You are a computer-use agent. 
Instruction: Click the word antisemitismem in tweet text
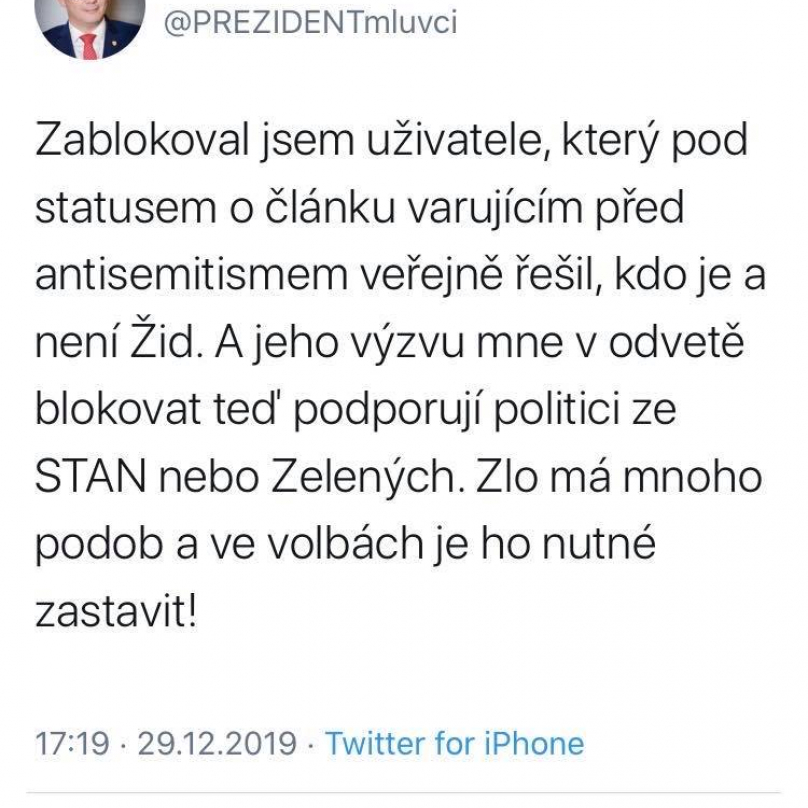pyautogui.click(x=191, y=275)
